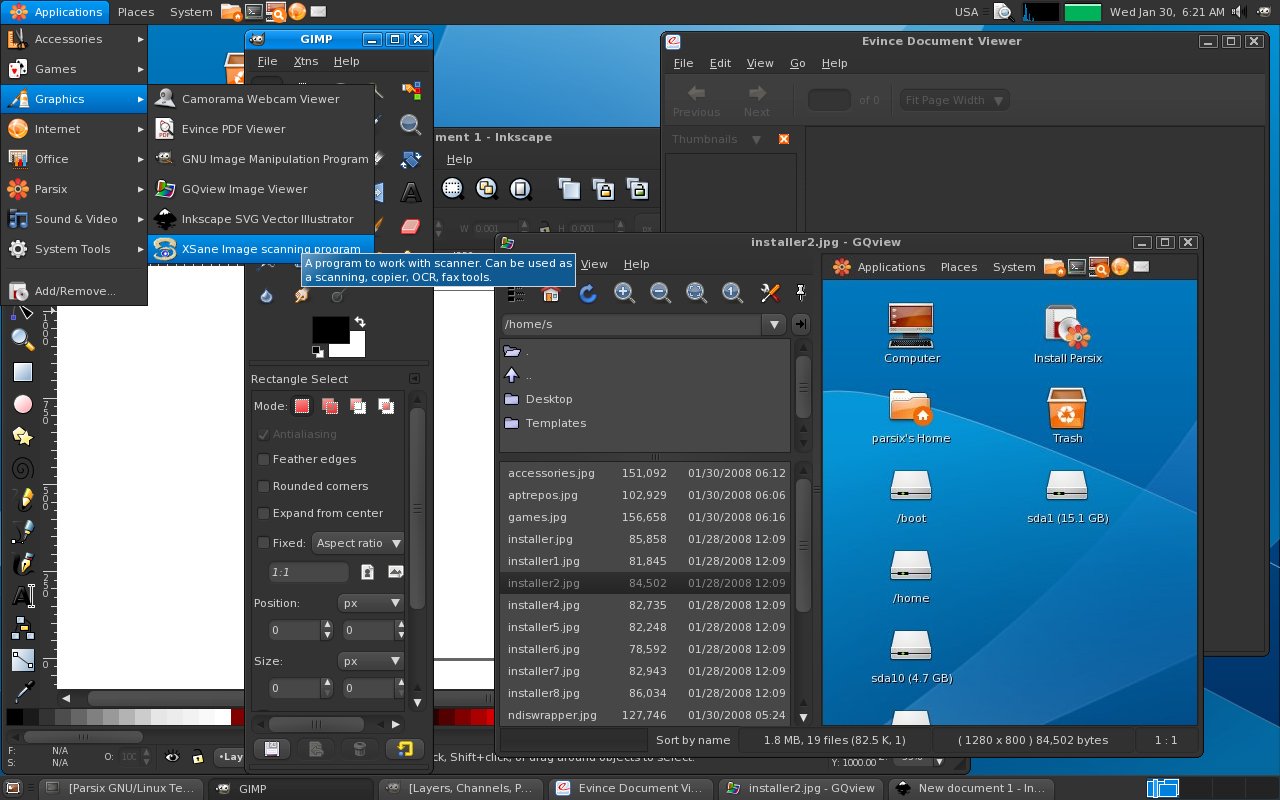This screenshot has height=800, width=1280.
Task: Click GQview Zoom 1:1 icon
Action: click(732, 293)
